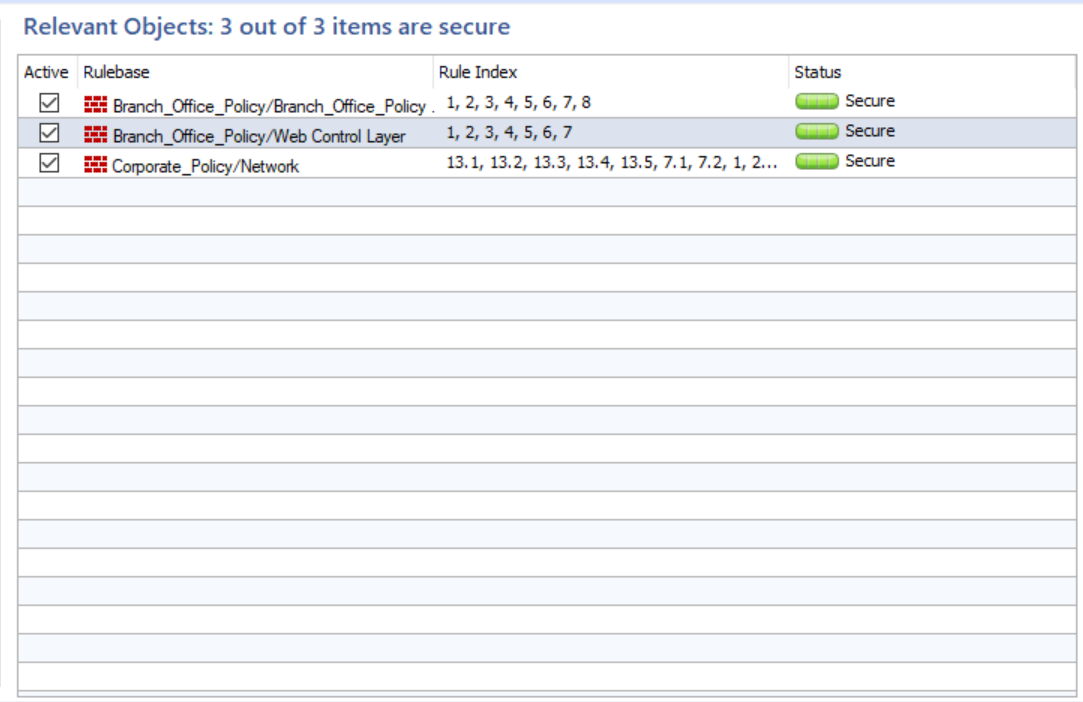1083x702 pixels.
Task: Sort the table by Rule Index column
Action: (x=477, y=71)
